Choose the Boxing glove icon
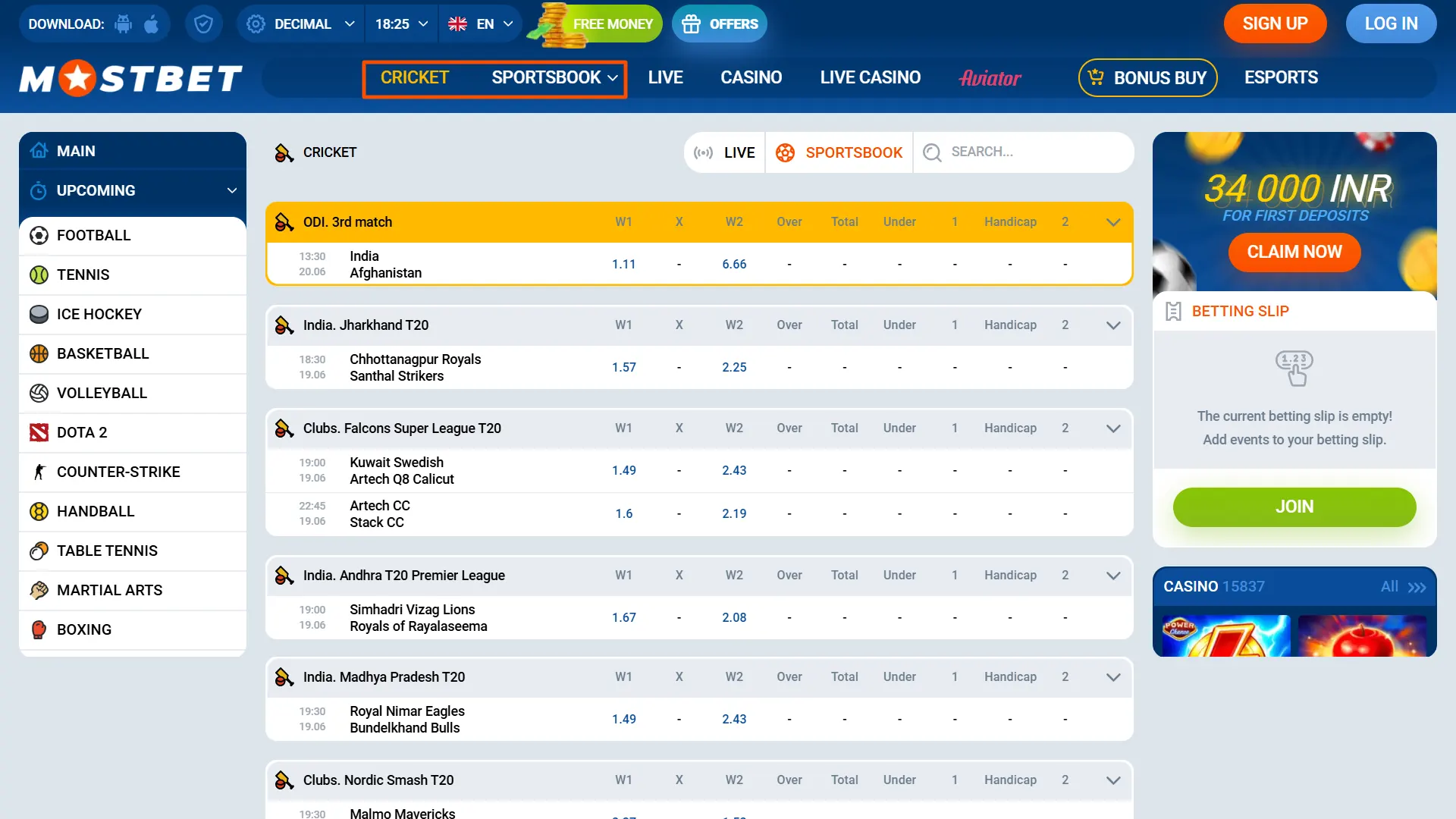 click(39, 630)
